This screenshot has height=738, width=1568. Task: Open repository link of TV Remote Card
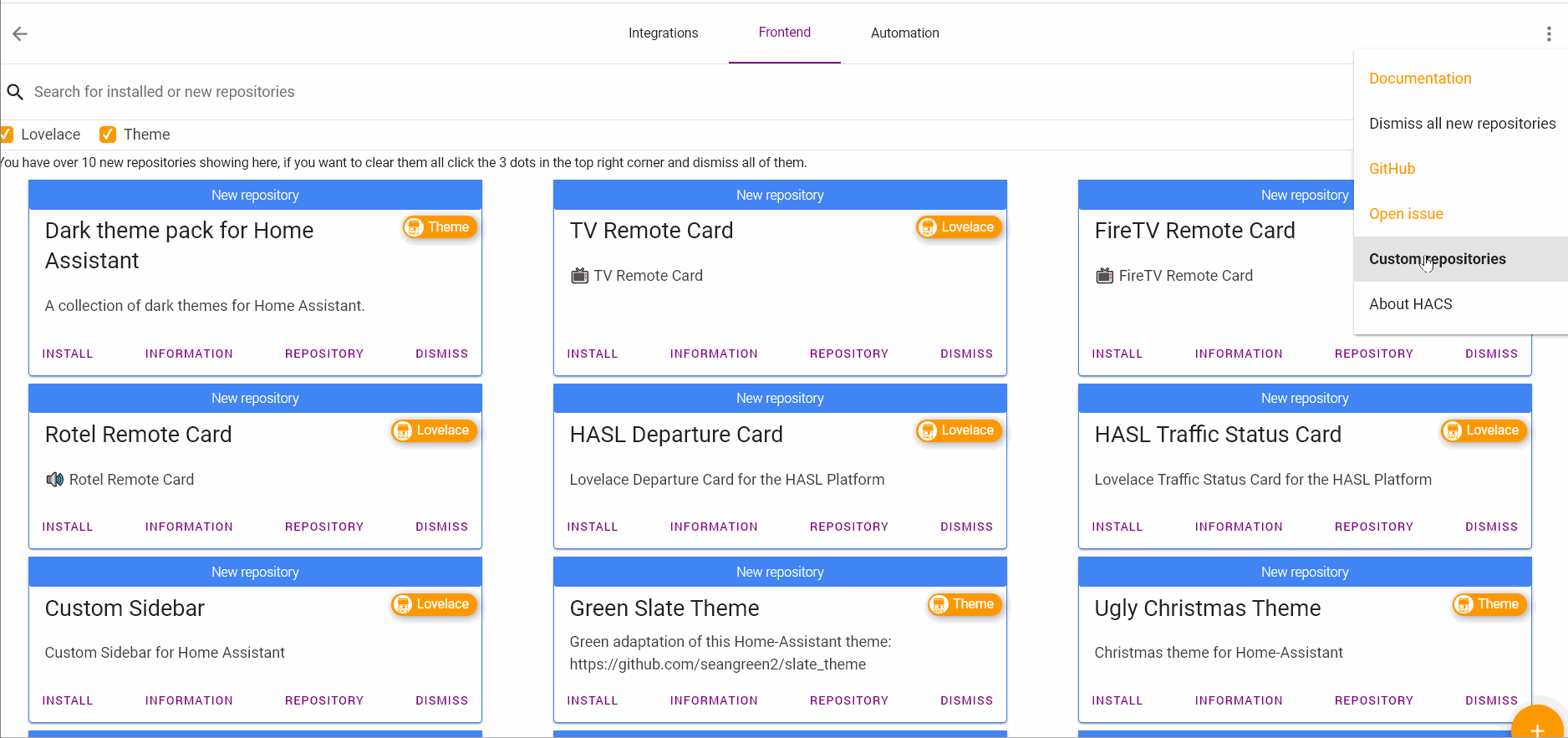click(849, 354)
